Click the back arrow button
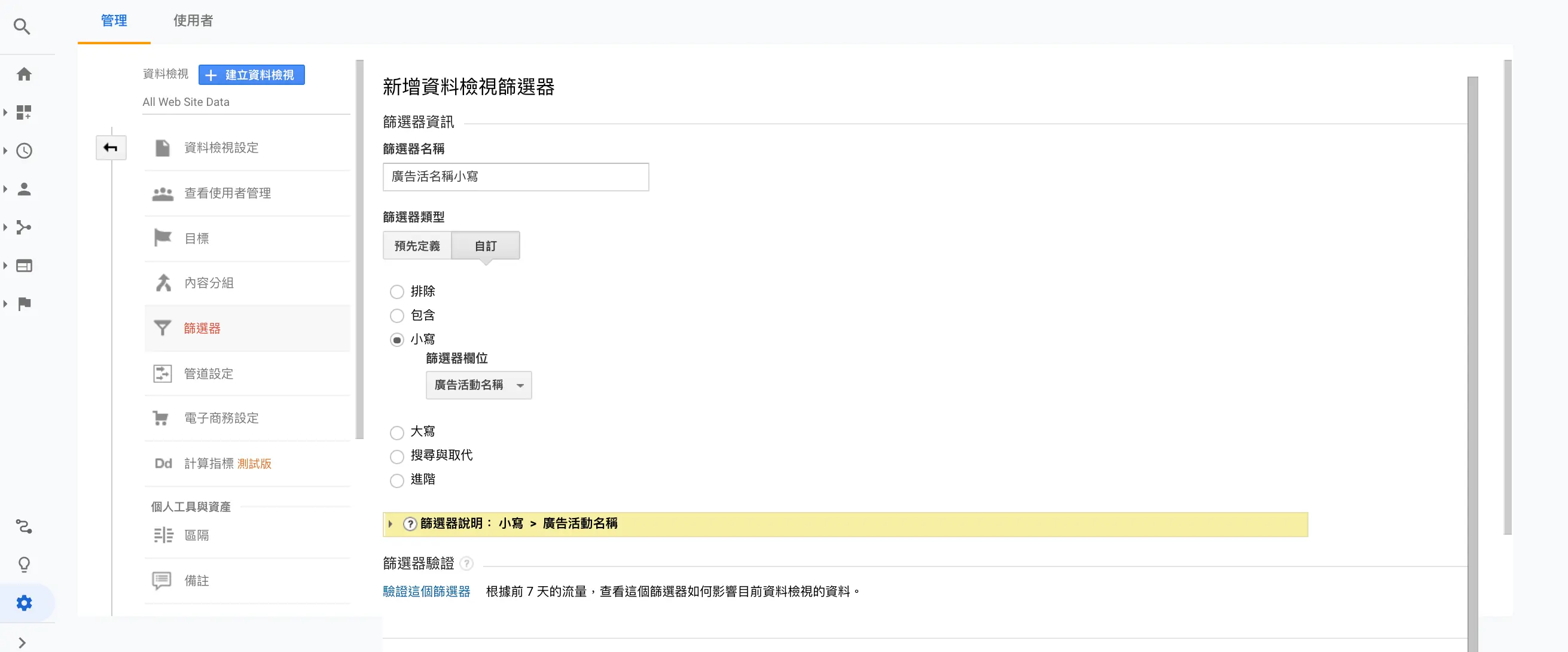Image resolution: width=1568 pixels, height=652 pixels. click(111, 147)
